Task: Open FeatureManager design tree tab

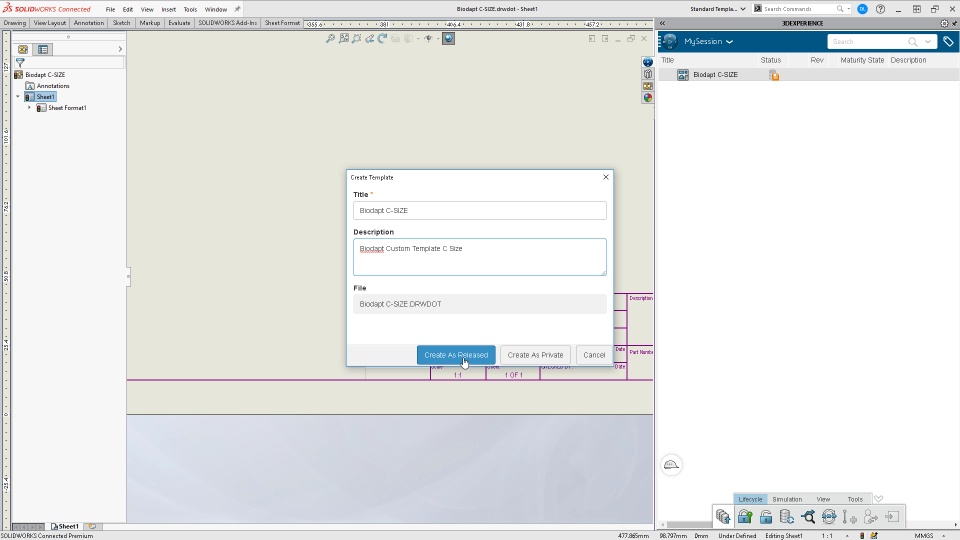Action: 23,50
